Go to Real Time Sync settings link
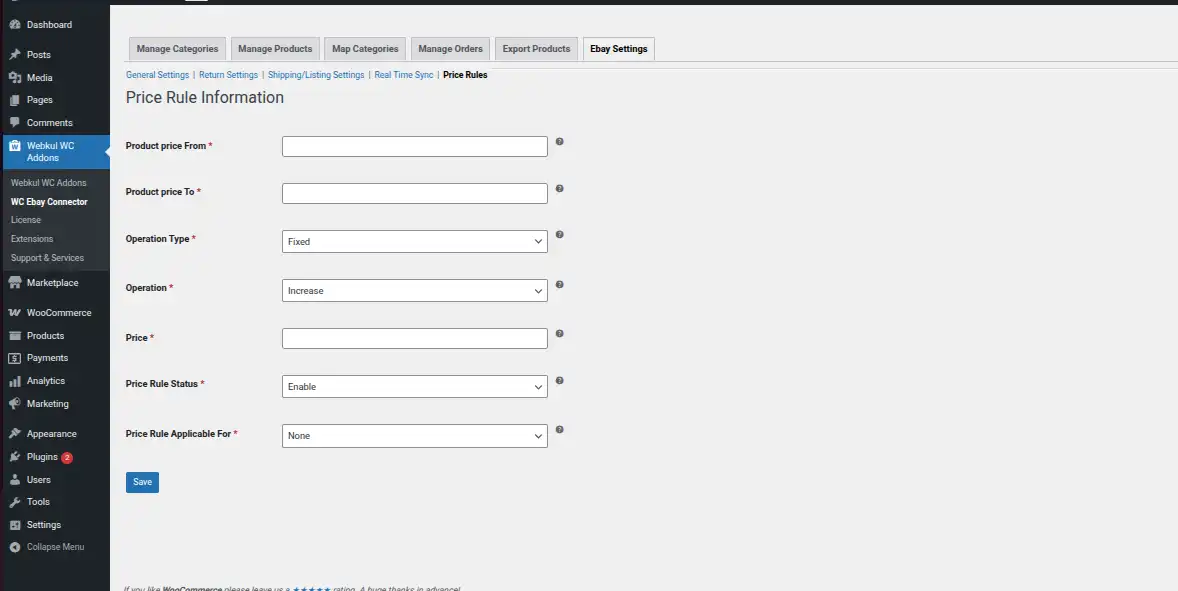This screenshot has width=1178, height=591. (x=404, y=75)
